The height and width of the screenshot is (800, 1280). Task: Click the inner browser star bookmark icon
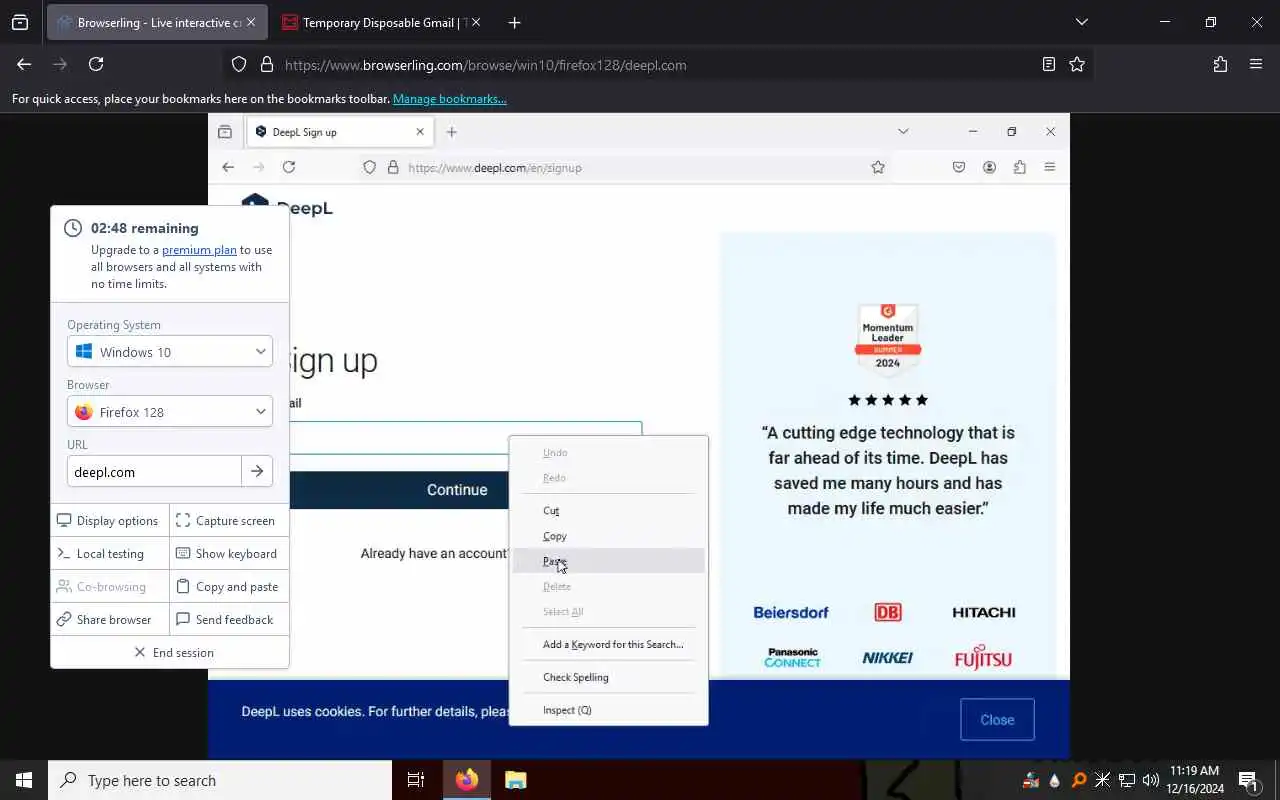[878, 167]
